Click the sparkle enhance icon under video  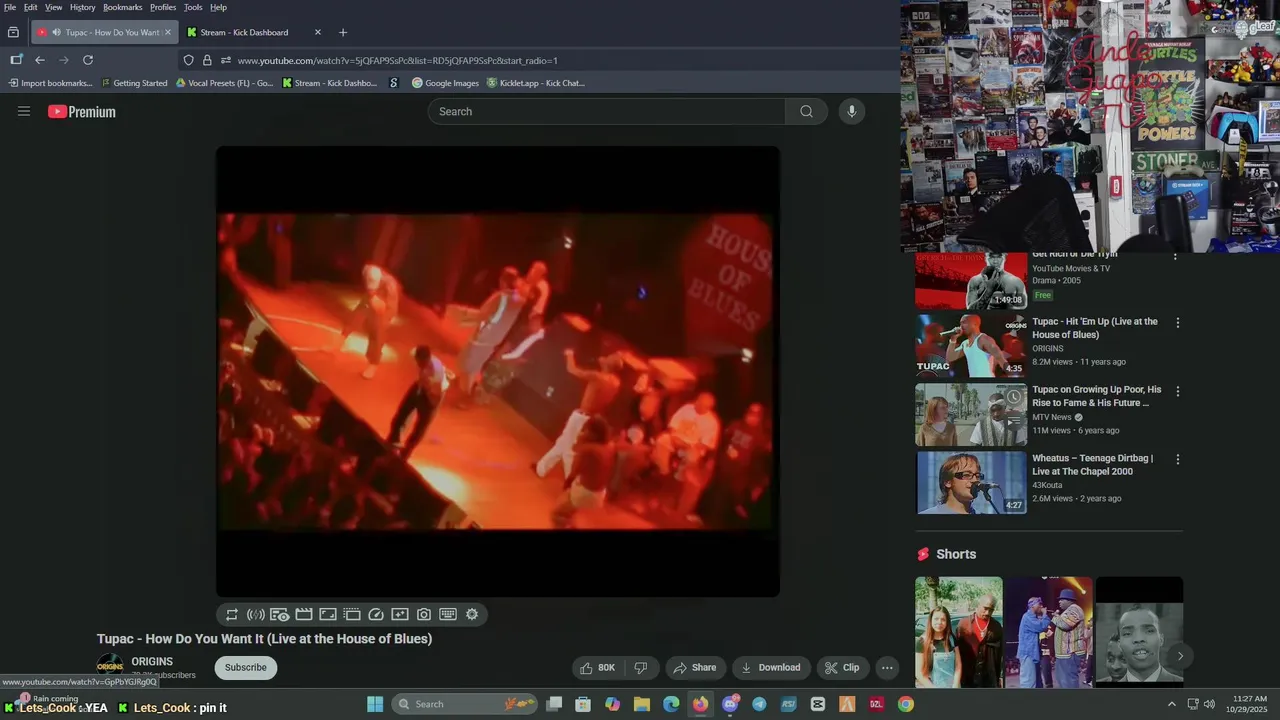400,615
